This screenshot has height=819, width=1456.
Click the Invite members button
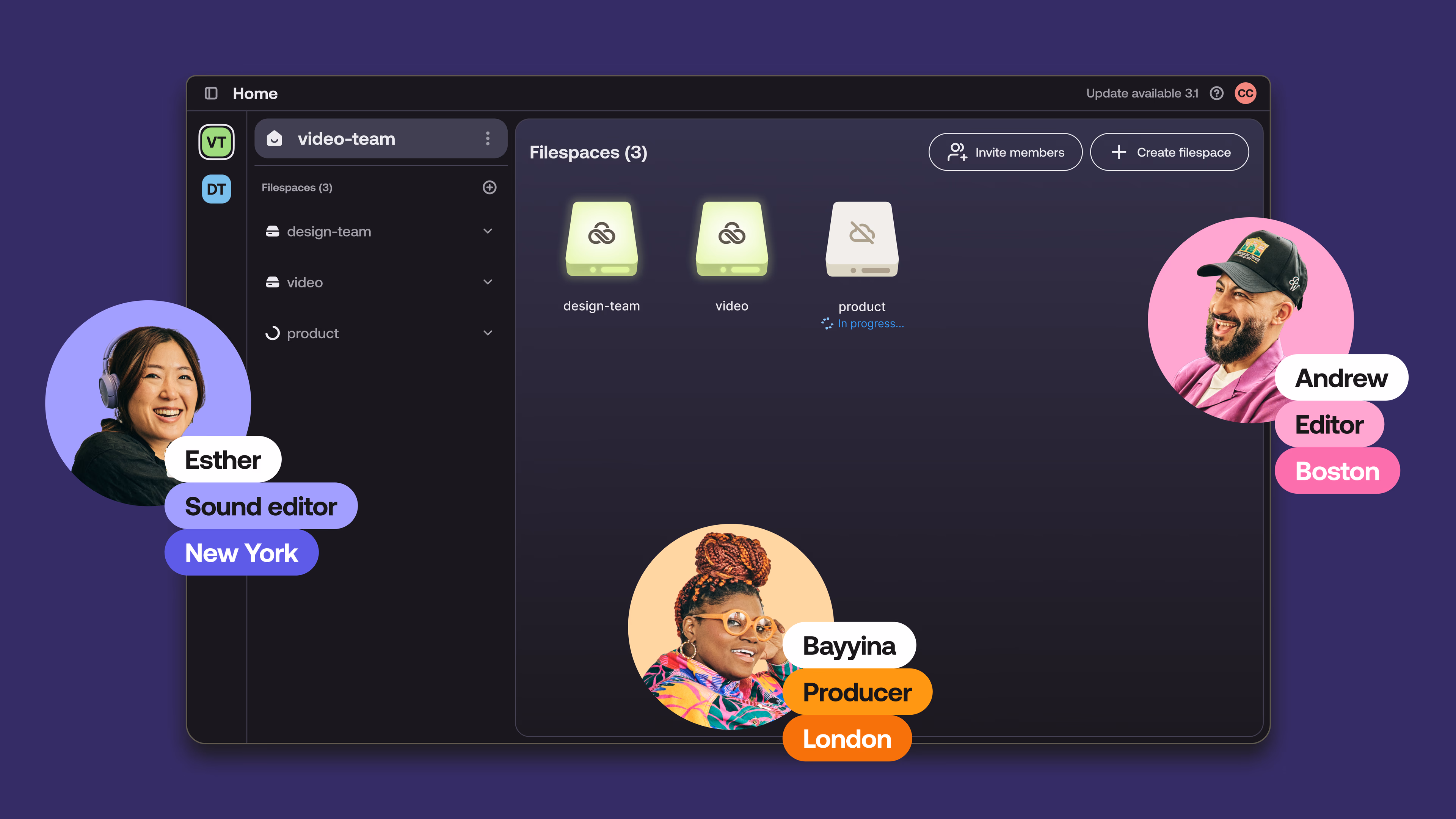tap(1006, 152)
